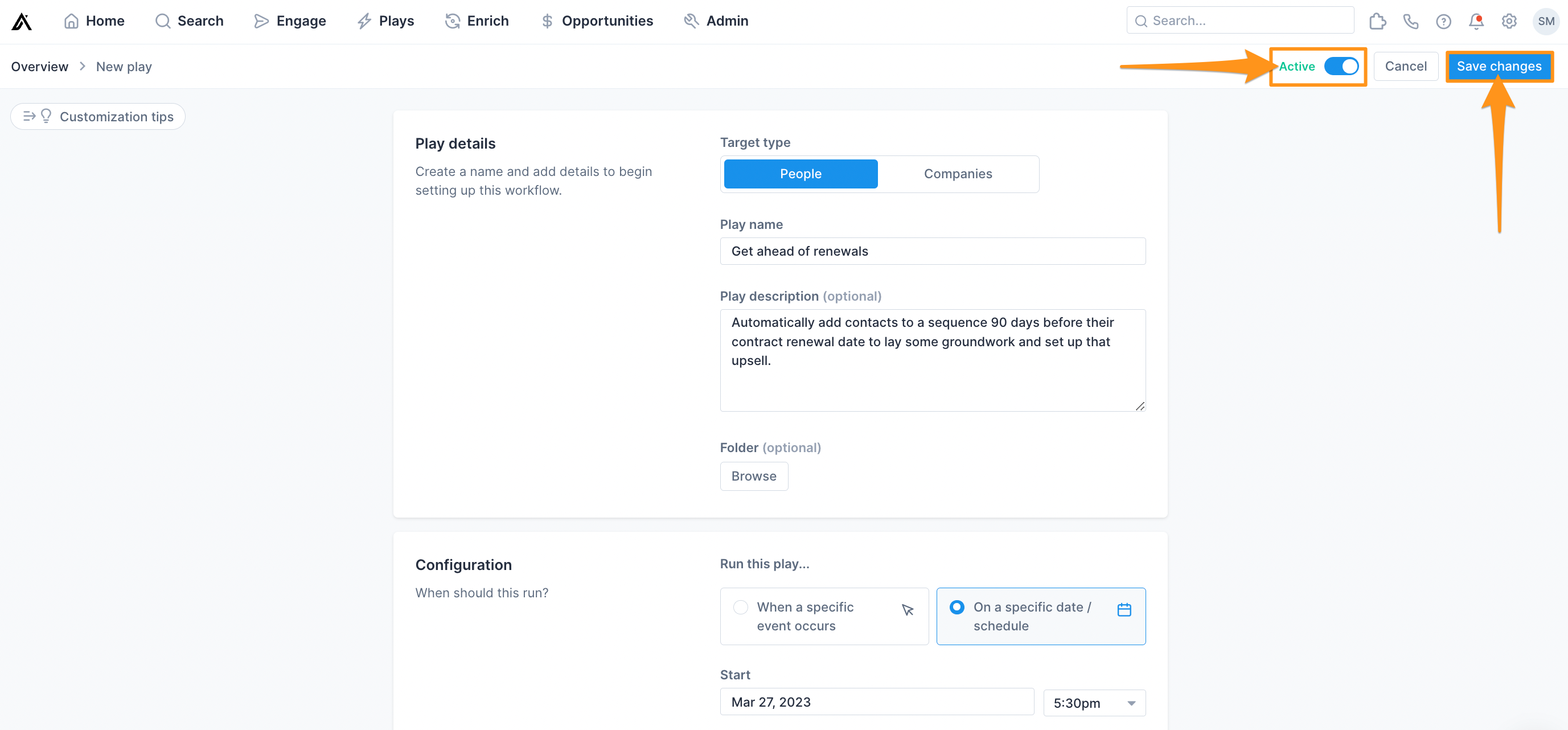The image size is (1568, 730).
Task: Browse for a folder
Action: tap(754, 476)
